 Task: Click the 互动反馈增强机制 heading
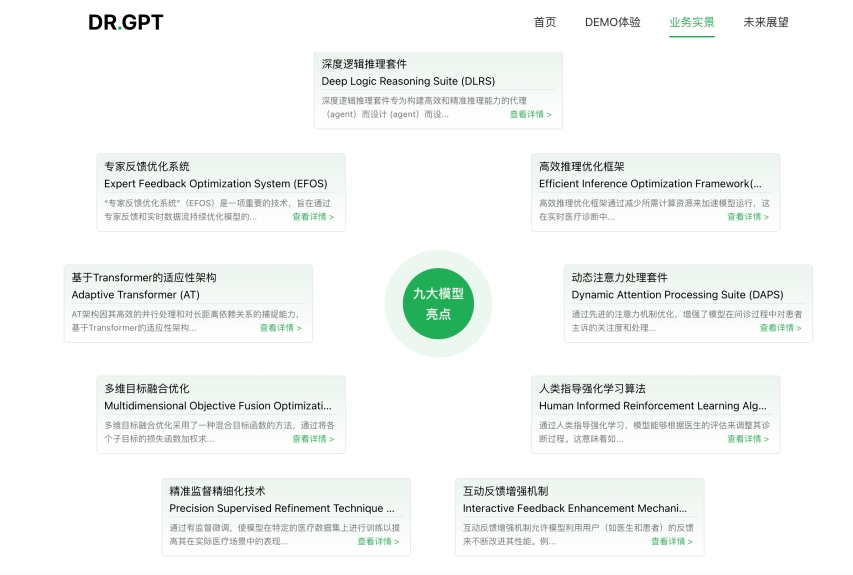pos(505,491)
